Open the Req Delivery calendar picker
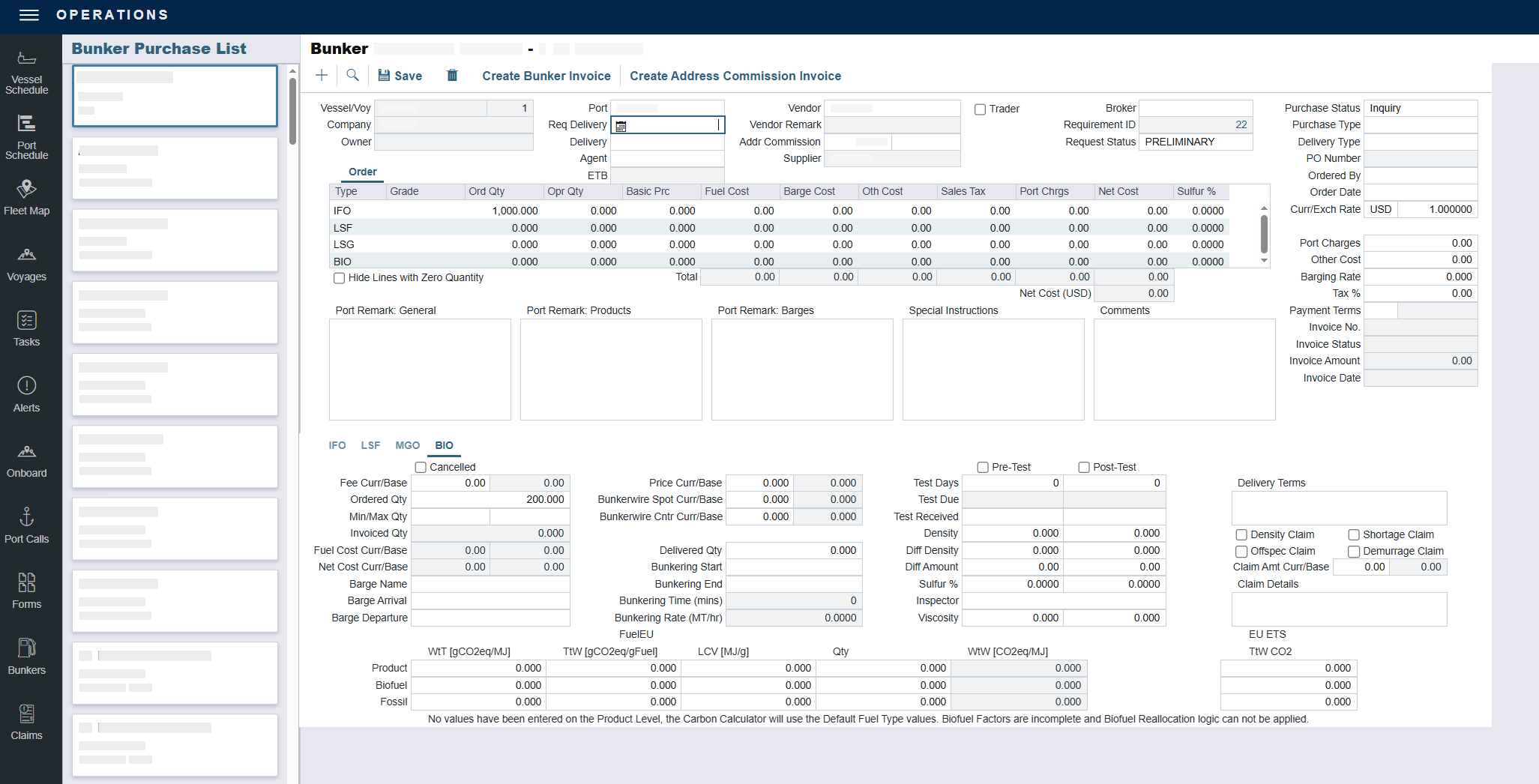This screenshot has height=784, width=1539. click(621, 126)
